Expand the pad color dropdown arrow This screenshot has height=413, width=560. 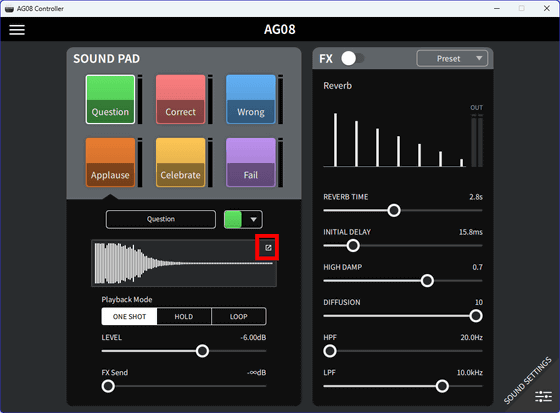pyautogui.click(x=253, y=219)
